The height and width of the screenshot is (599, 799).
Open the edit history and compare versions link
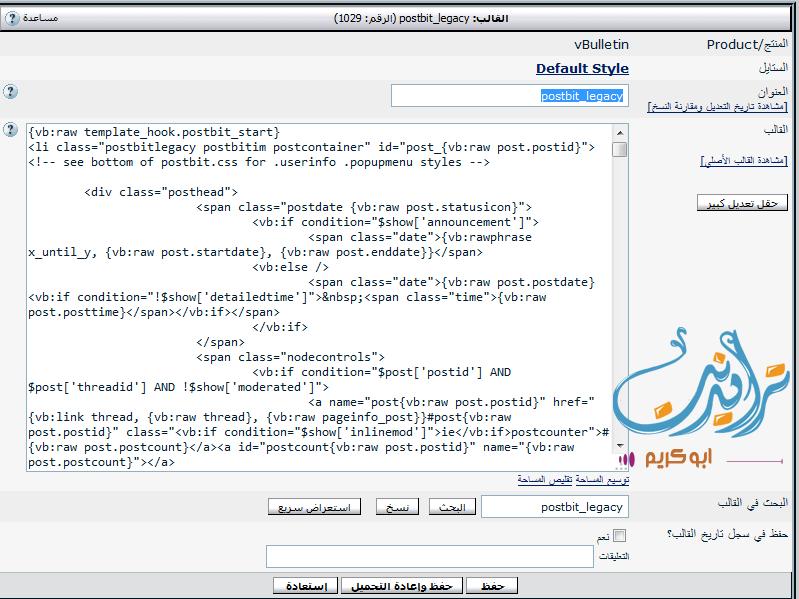tap(717, 106)
